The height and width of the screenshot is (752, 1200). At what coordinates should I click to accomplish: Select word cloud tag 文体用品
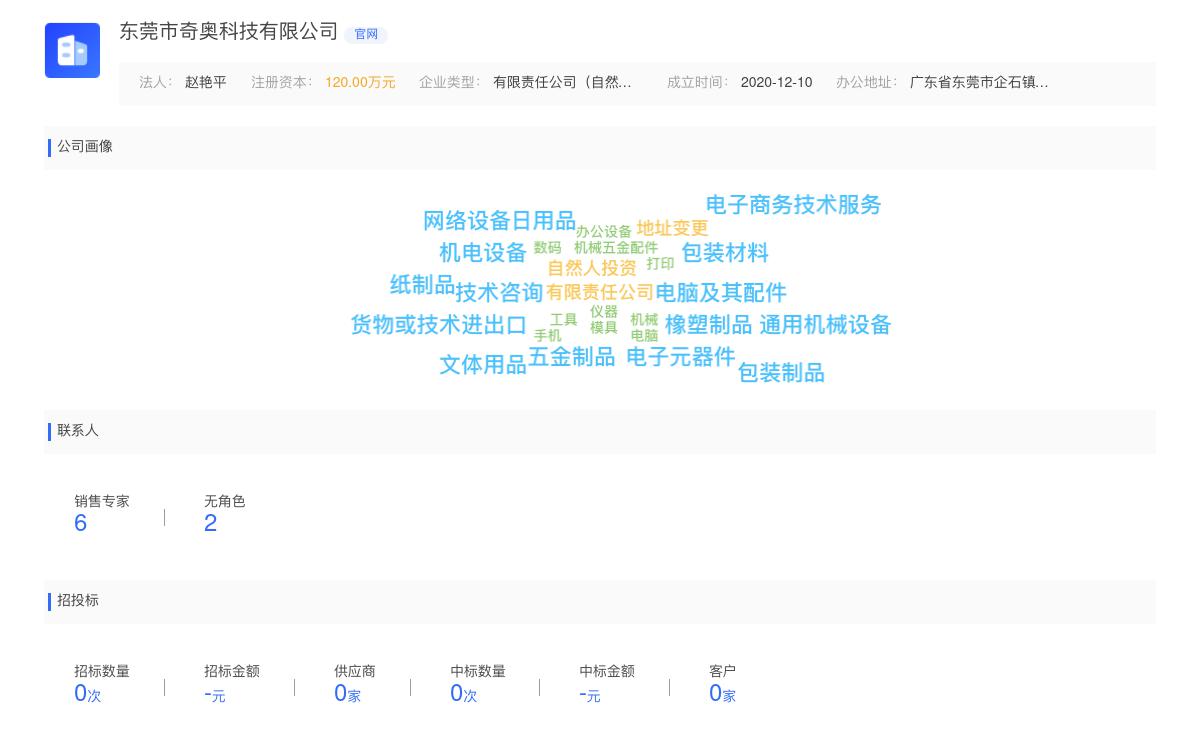[483, 365]
